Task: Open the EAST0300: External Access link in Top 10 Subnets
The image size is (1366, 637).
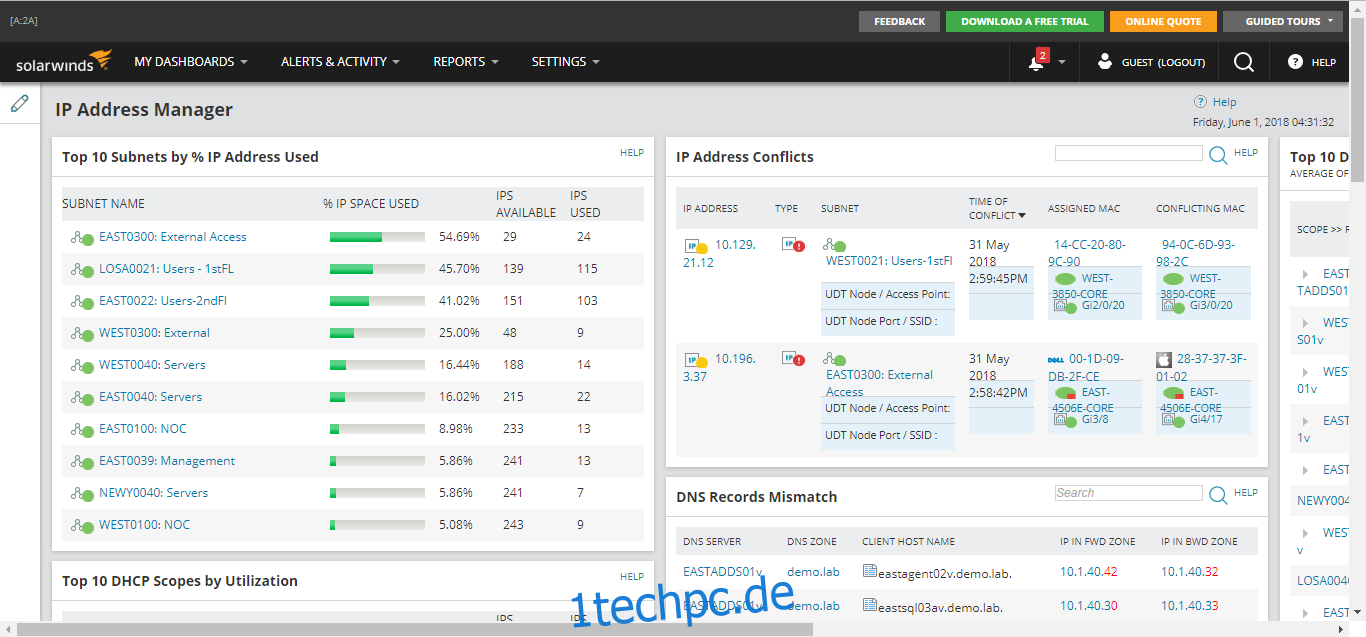Action: (x=173, y=237)
